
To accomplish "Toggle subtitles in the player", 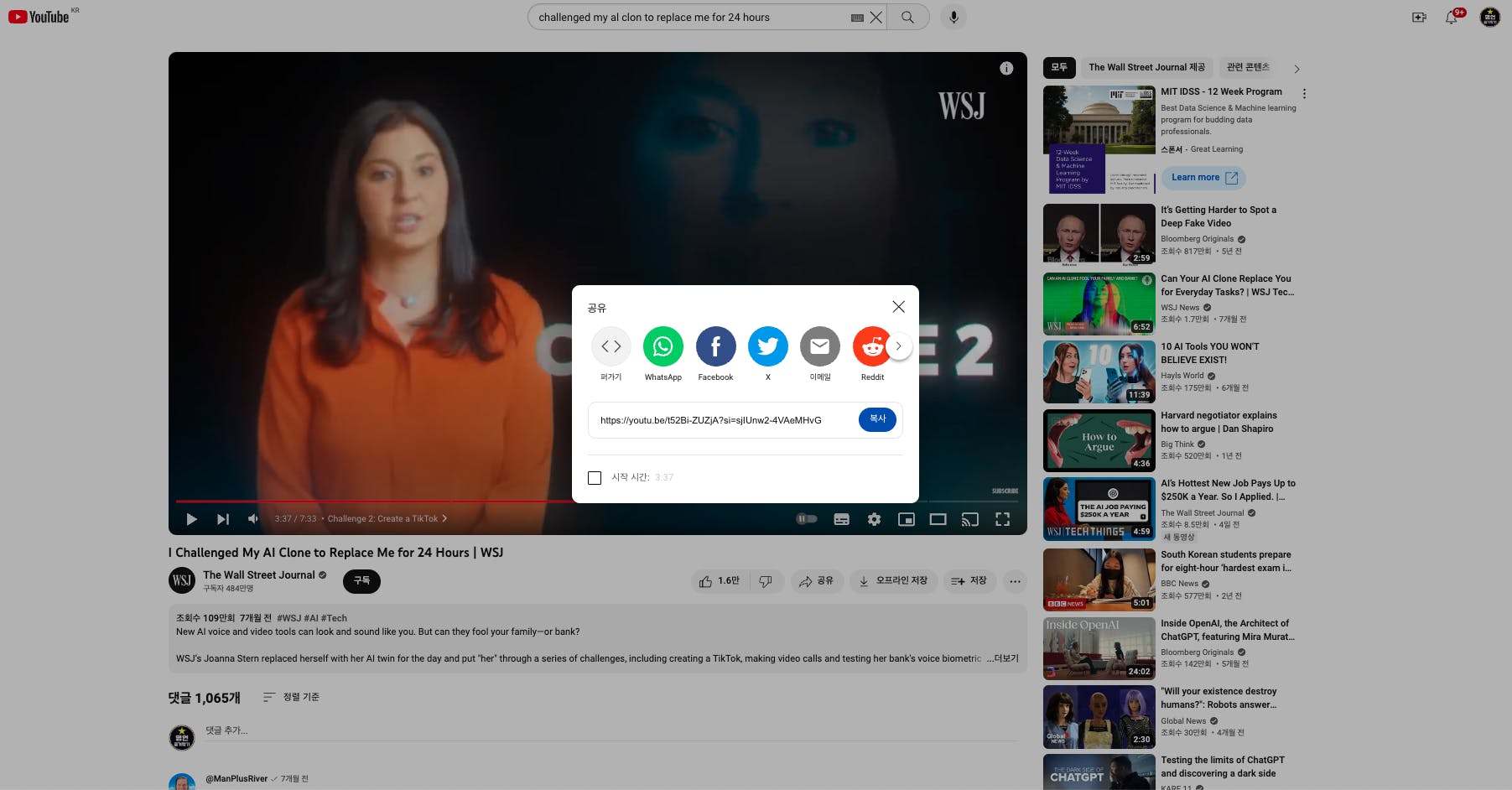I will tap(842, 519).
